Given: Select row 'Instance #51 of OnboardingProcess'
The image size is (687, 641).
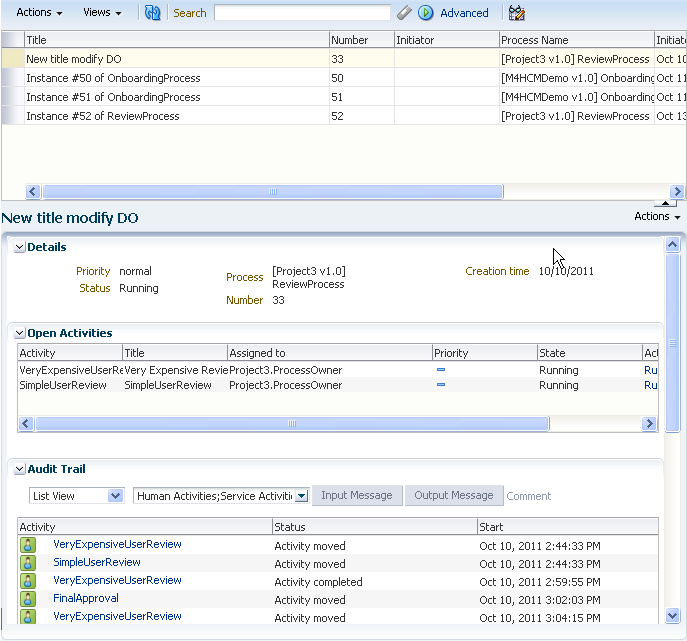Looking at the screenshot, I should [343, 97].
